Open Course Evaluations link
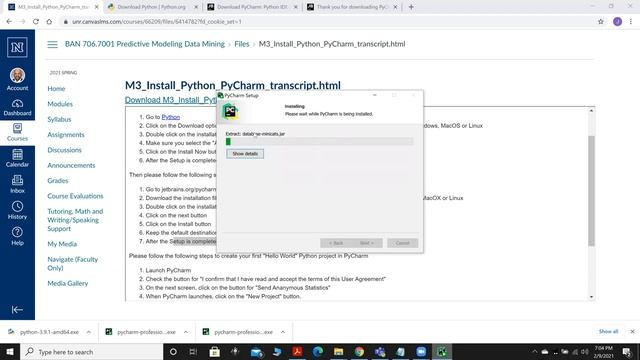 pos(75,196)
